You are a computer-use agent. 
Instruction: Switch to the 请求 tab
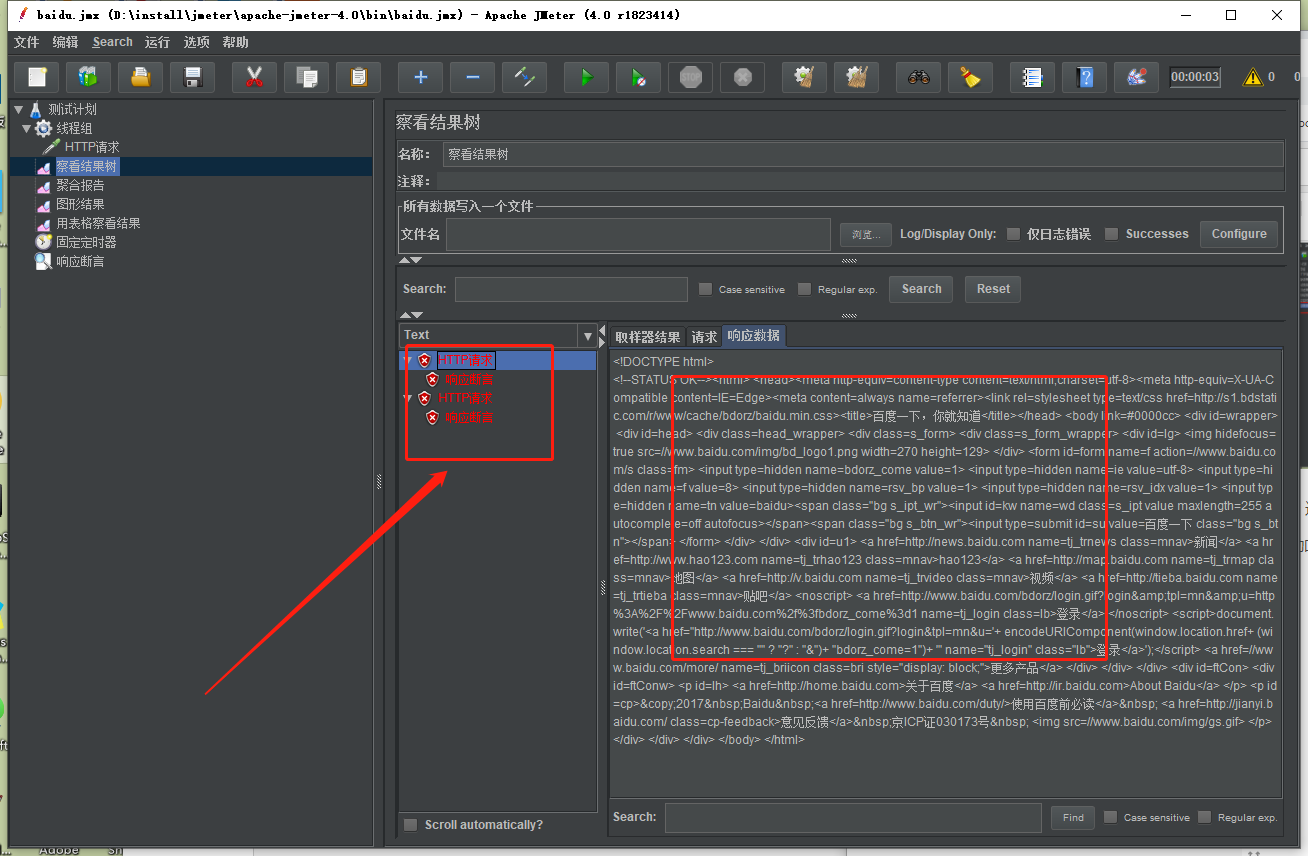point(704,337)
